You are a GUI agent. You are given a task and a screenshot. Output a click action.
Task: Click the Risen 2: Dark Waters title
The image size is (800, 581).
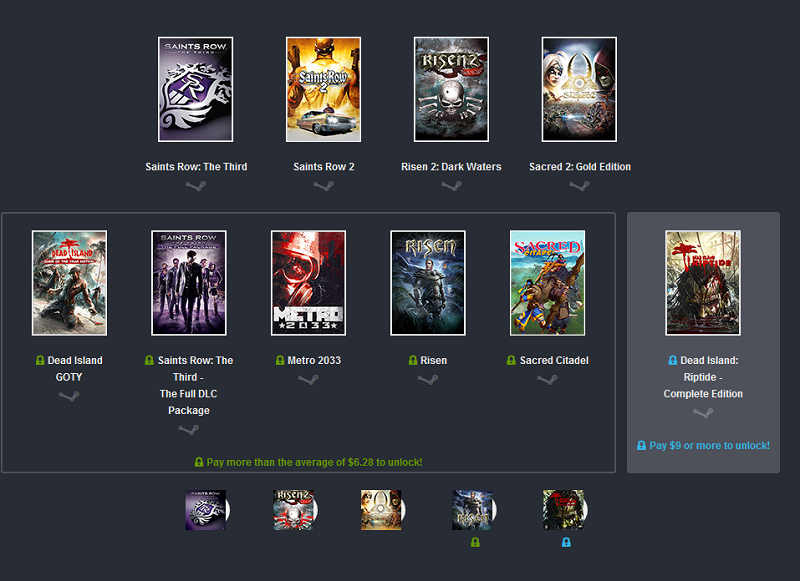click(451, 167)
